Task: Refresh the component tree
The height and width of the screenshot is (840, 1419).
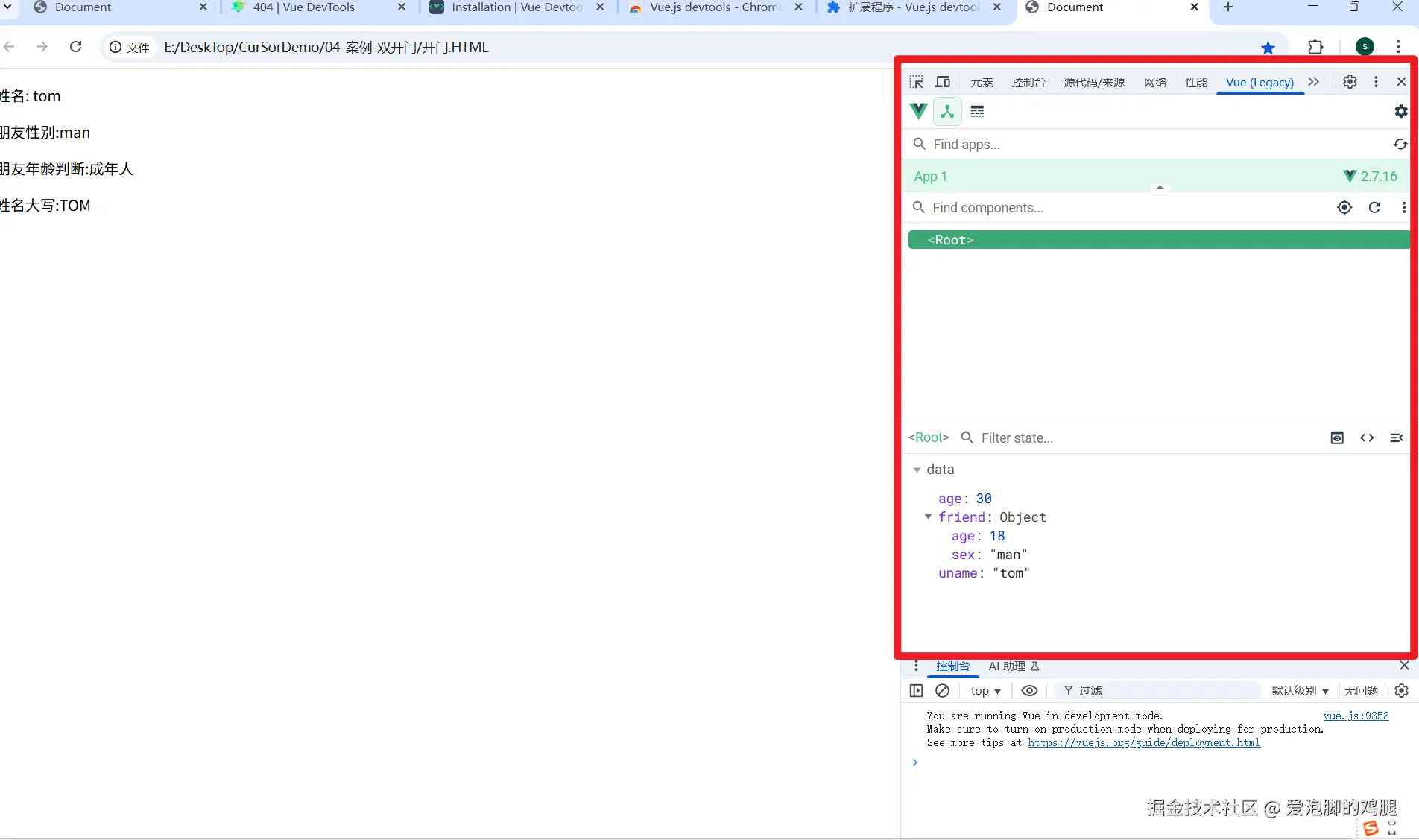Action: coord(1374,208)
